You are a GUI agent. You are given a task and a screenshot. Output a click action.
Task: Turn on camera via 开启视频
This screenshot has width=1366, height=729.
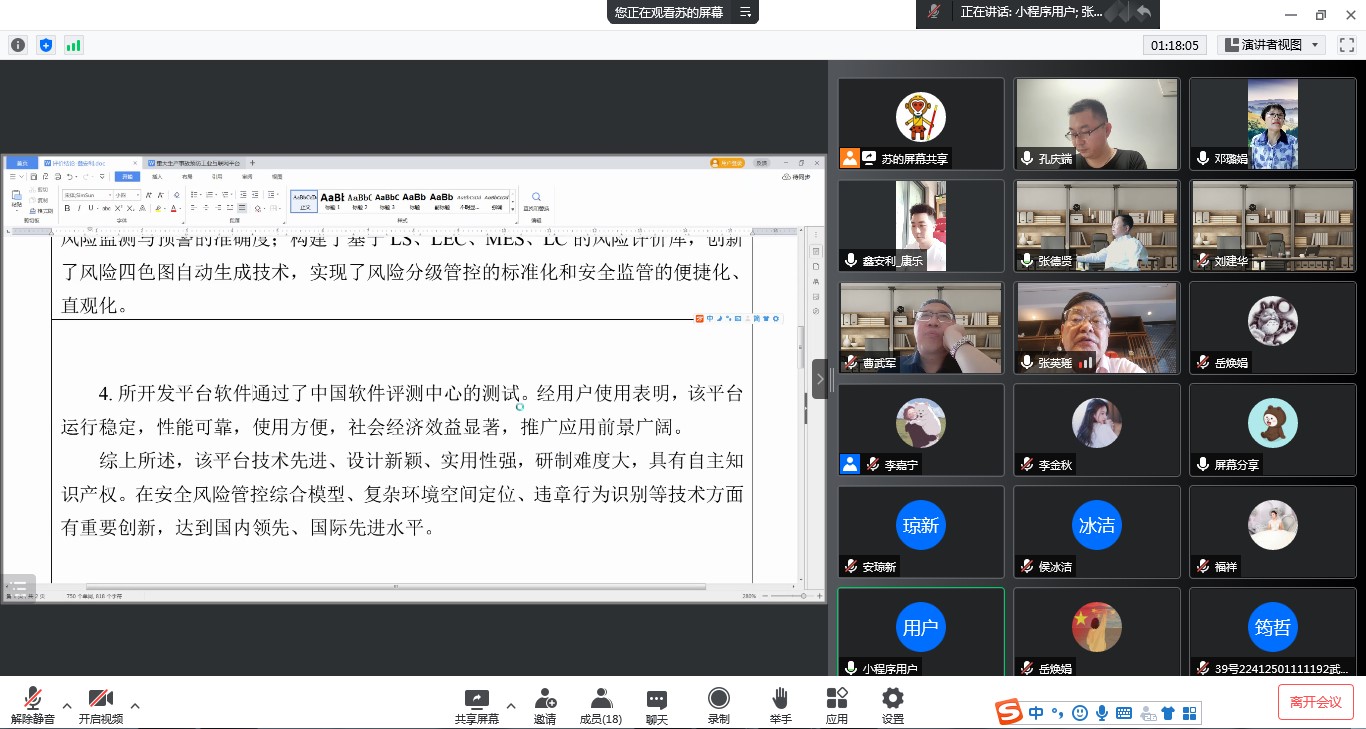click(100, 704)
